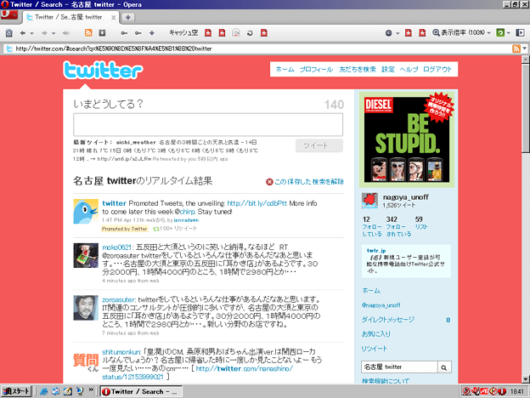The image size is (530, 398).
Task: Open dropdown next to clock icon
Action: pos(398,33)
